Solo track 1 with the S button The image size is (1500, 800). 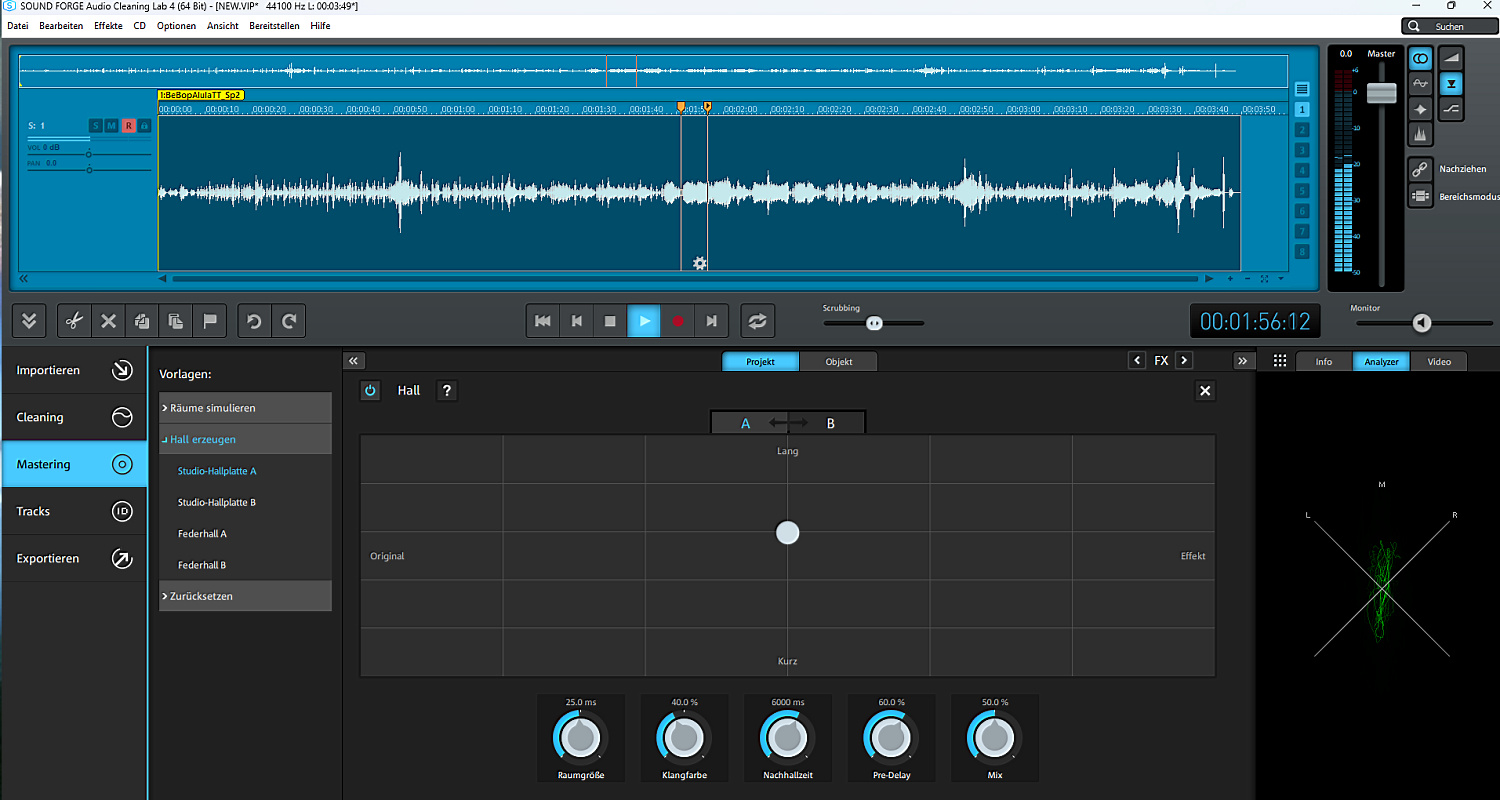[x=96, y=126]
